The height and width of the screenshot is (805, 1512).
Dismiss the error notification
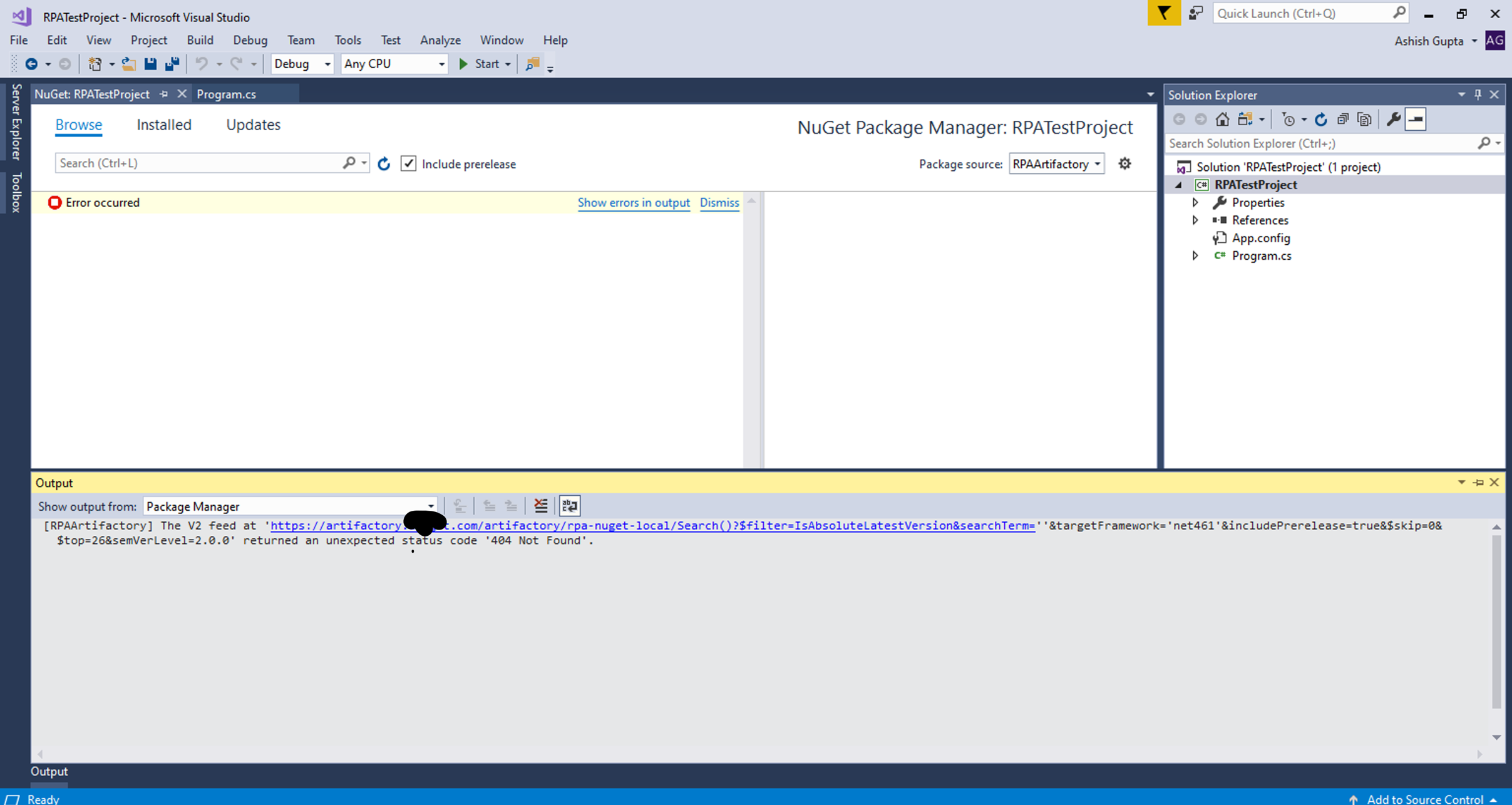tap(719, 202)
